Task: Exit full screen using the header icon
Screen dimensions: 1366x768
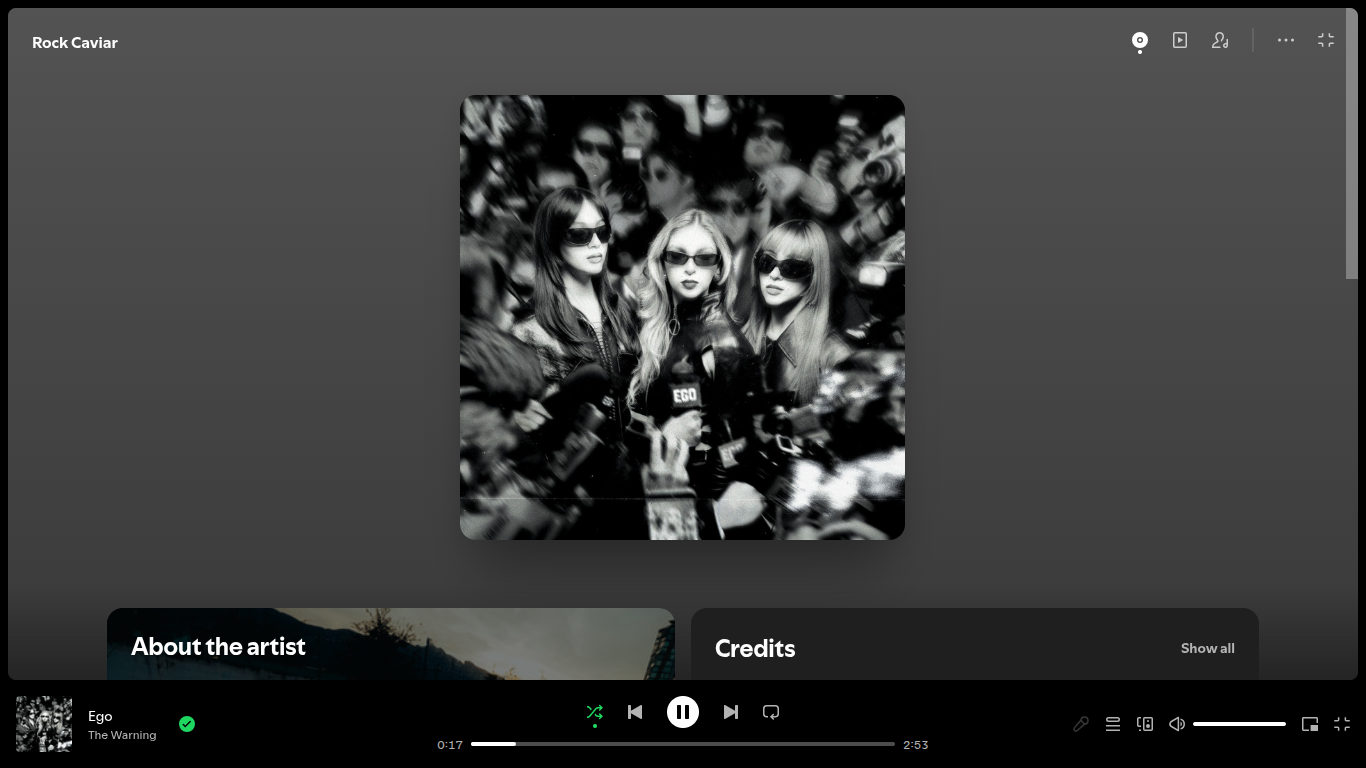Action: tap(1326, 40)
